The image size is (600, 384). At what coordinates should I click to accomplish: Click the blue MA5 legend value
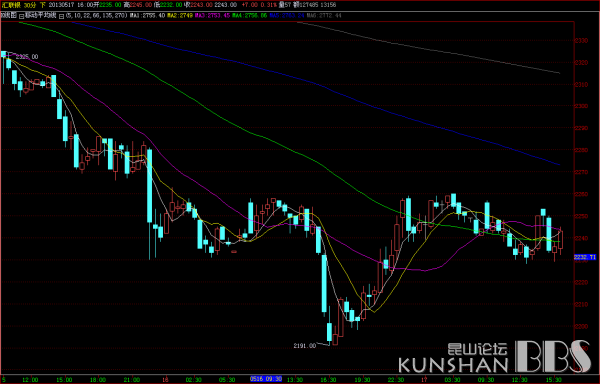pos(292,16)
